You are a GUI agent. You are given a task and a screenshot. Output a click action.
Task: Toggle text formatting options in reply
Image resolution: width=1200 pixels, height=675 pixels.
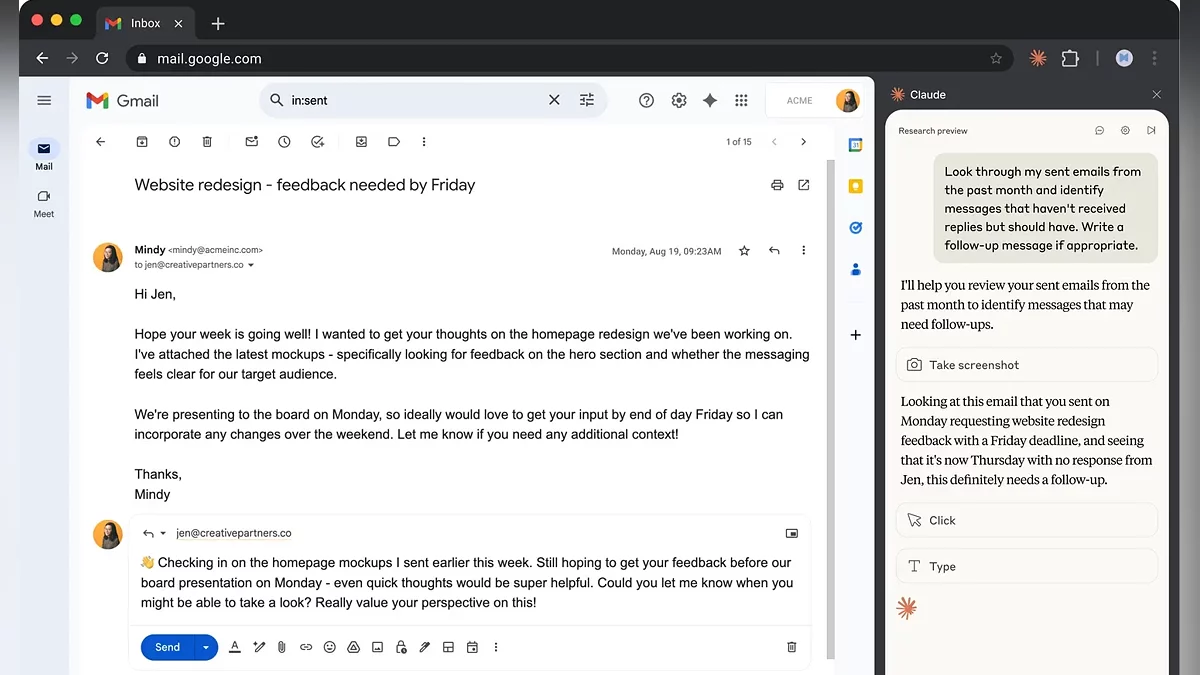235,647
